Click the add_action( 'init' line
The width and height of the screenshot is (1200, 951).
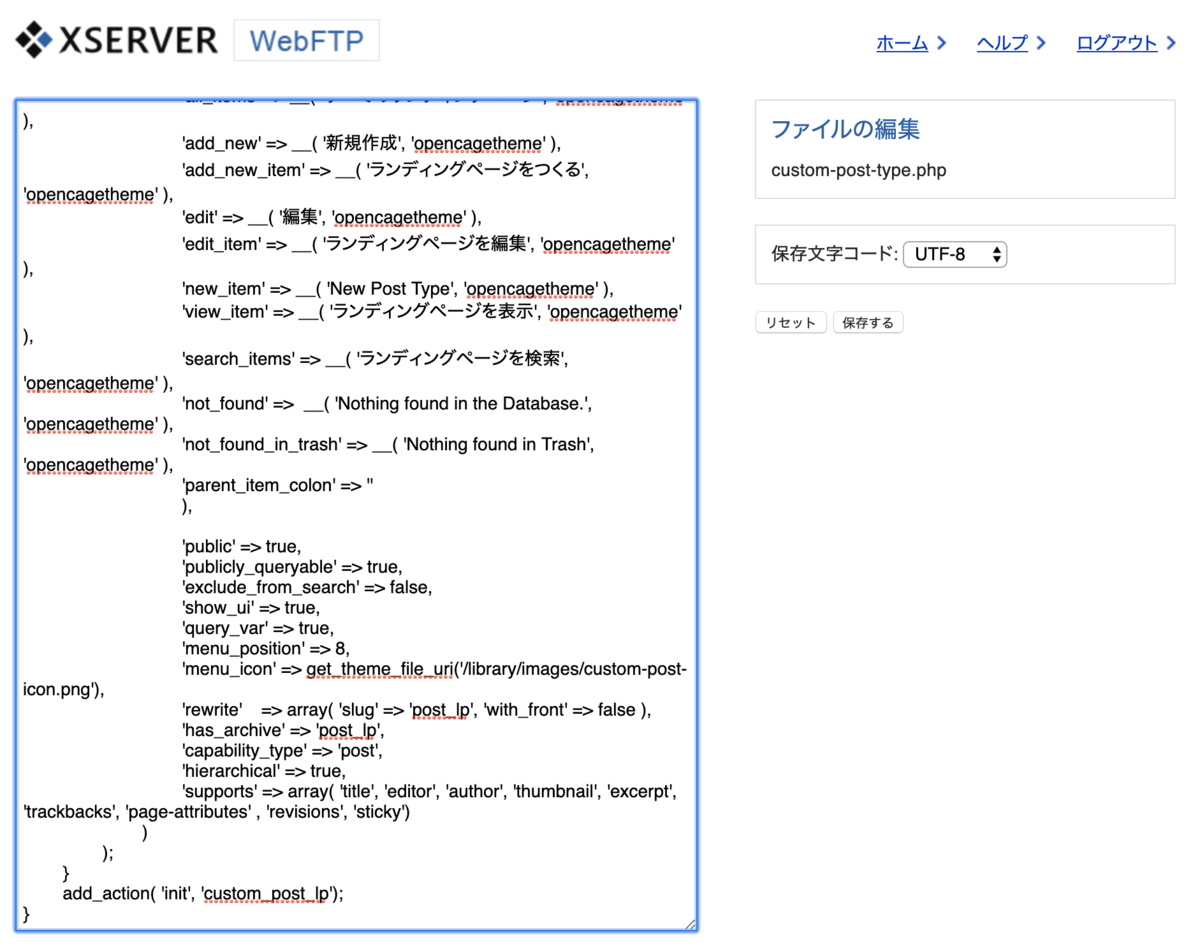(x=203, y=893)
